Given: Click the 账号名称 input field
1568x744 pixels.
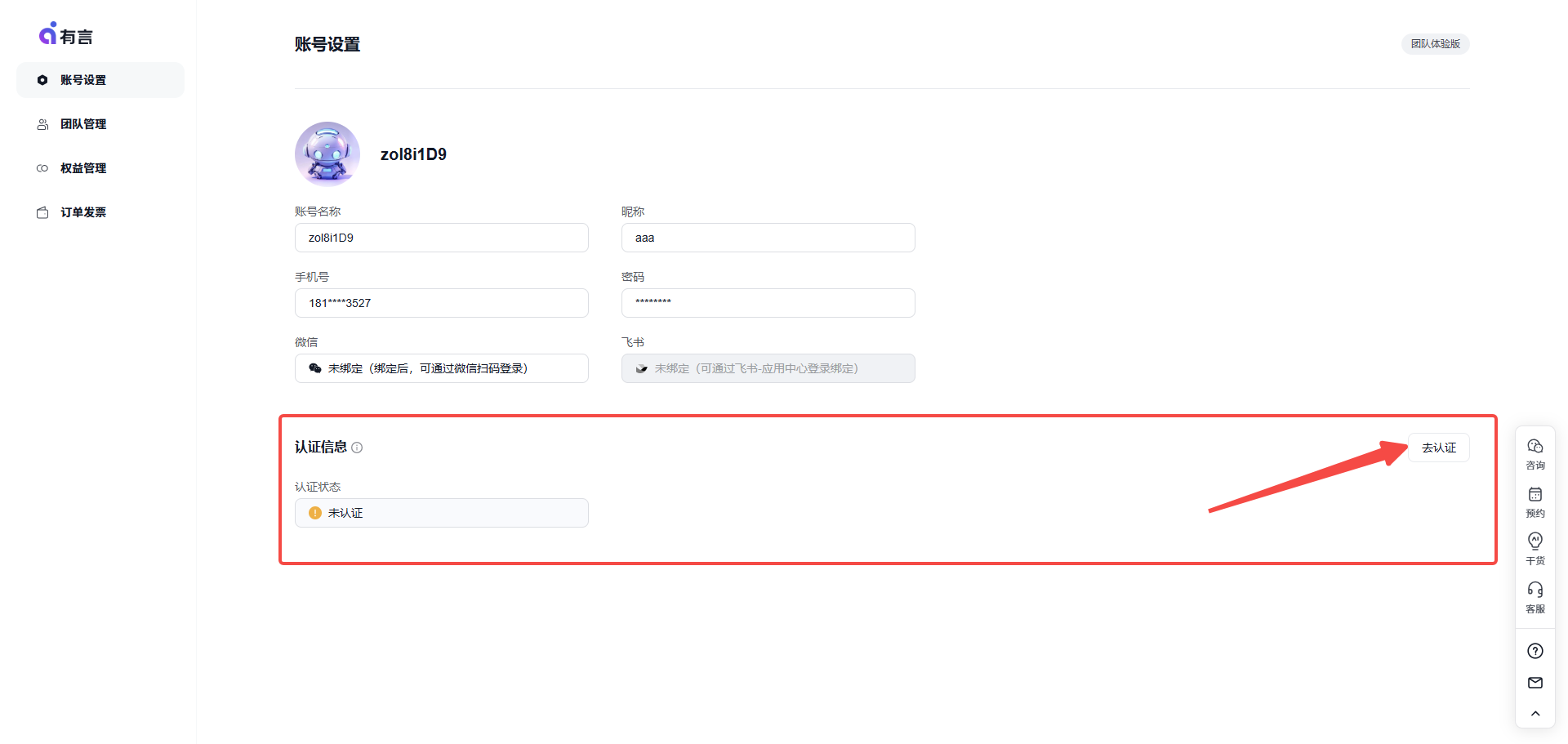Looking at the screenshot, I should click(x=441, y=238).
